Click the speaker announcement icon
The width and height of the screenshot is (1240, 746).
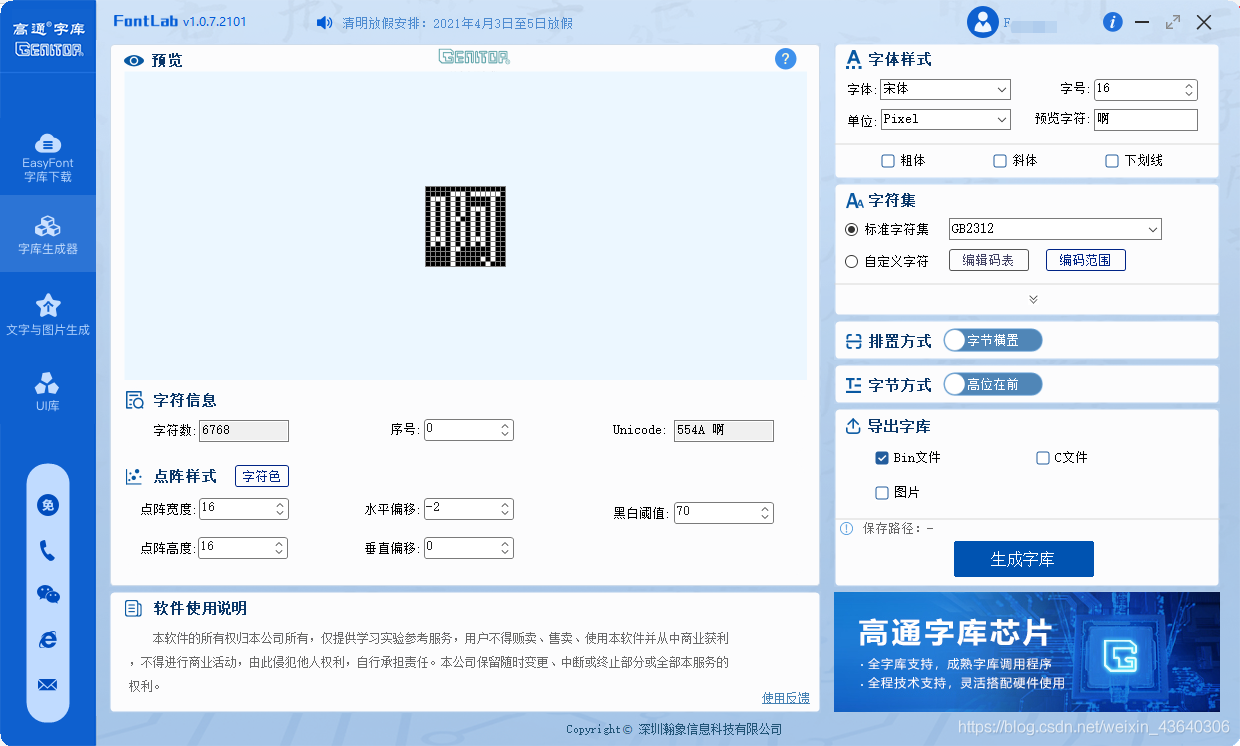click(324, 22)
